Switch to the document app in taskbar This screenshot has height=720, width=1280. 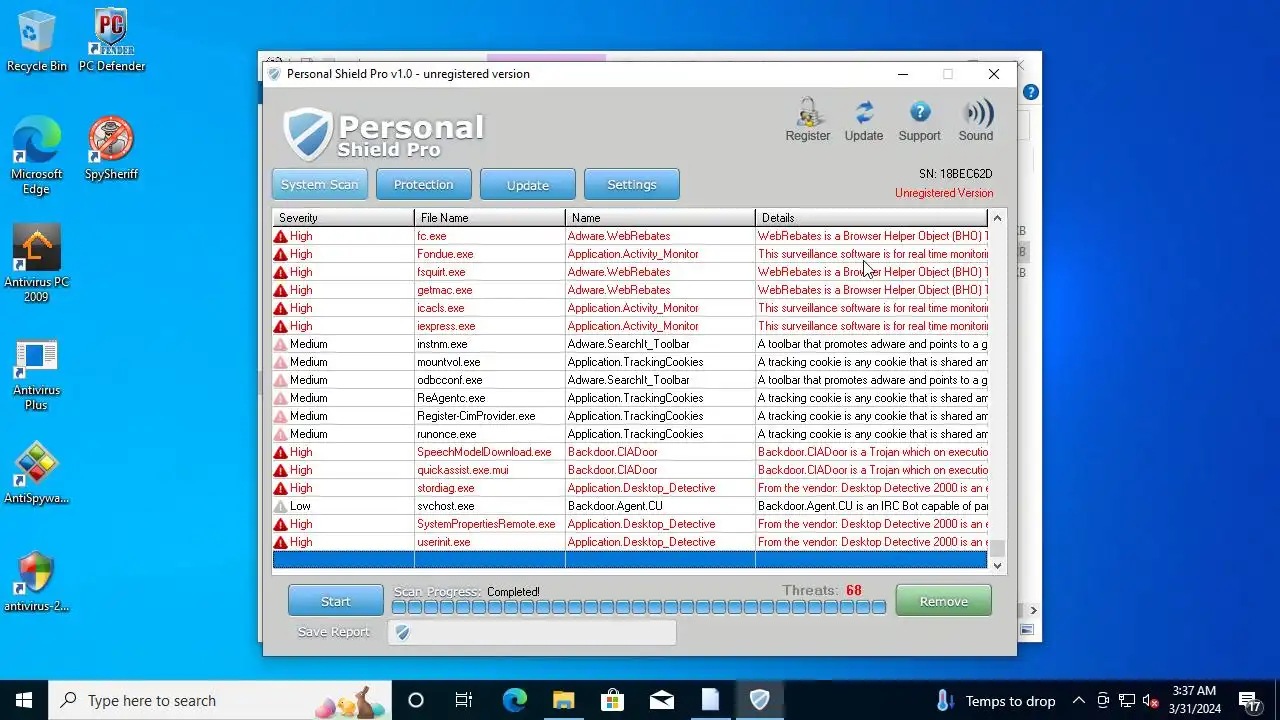click(710, 700)
